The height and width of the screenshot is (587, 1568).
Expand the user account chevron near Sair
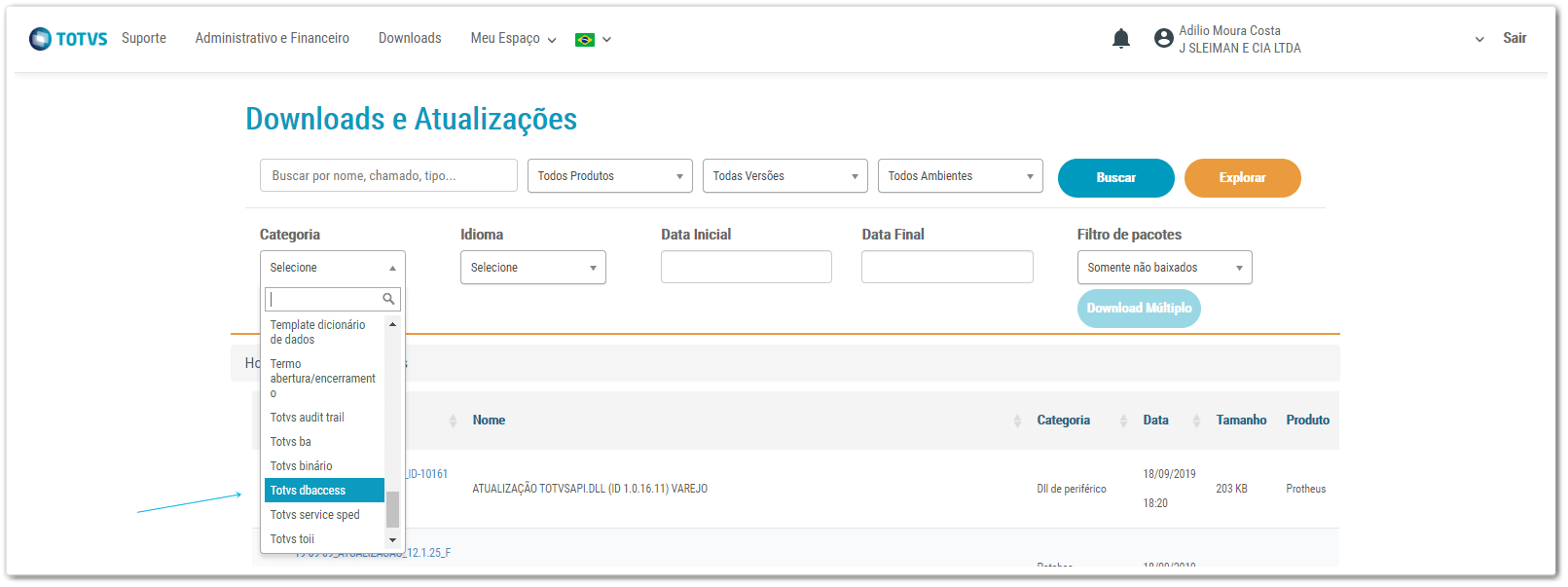click(x=1479, y=40)
